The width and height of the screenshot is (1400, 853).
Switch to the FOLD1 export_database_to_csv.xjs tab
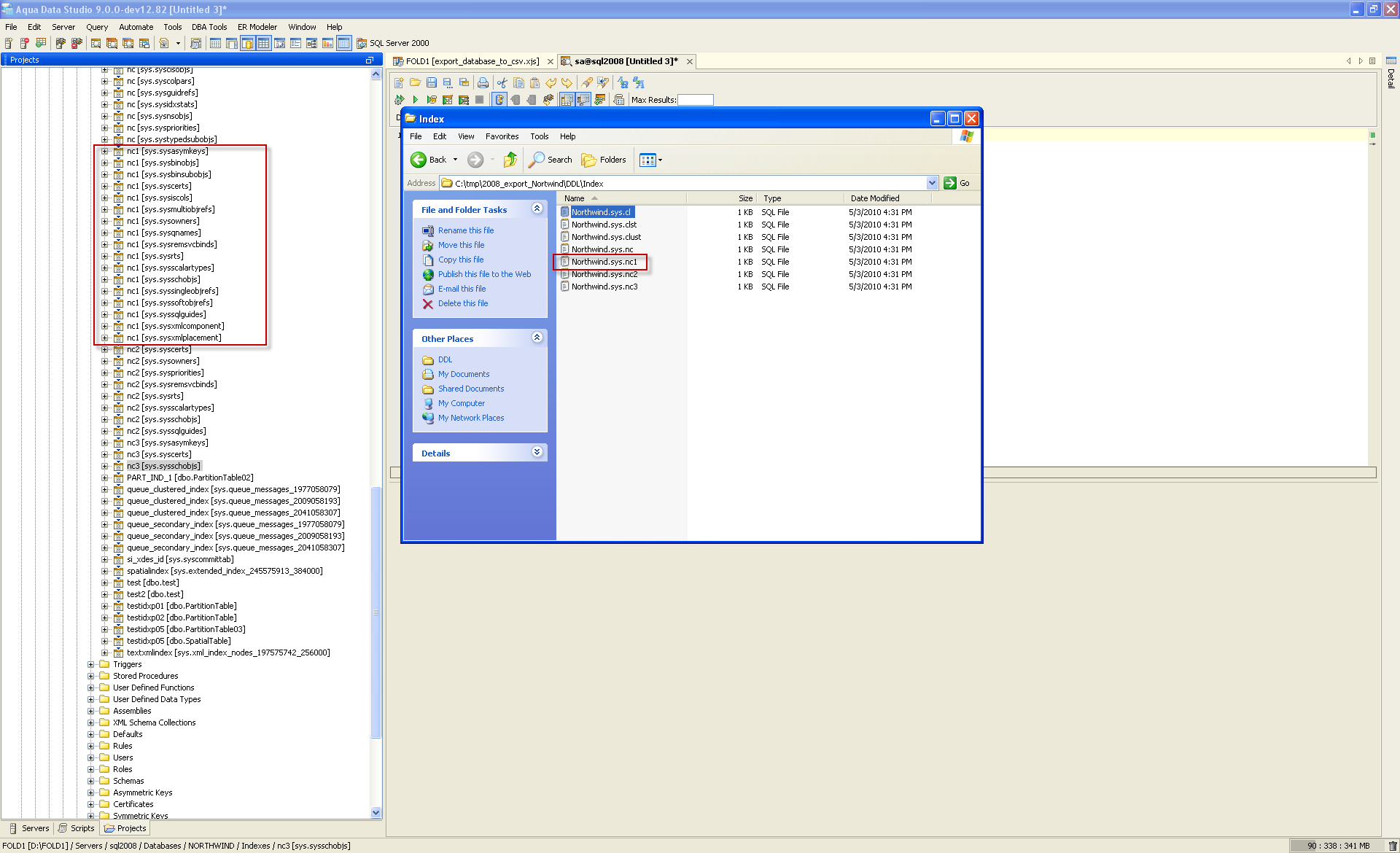(470, 61)
